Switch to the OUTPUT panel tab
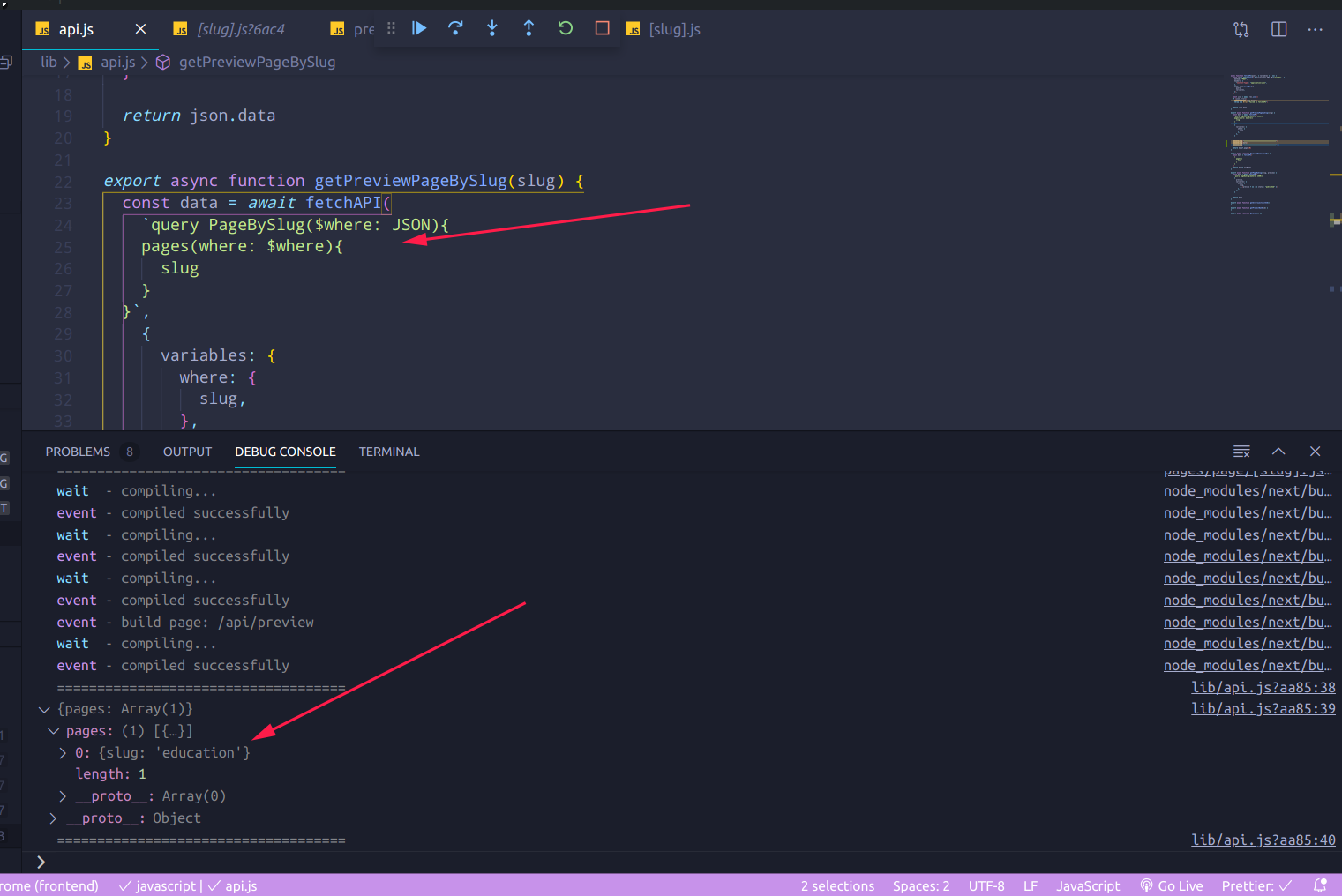1342x896 pixels. coord(187,452)
